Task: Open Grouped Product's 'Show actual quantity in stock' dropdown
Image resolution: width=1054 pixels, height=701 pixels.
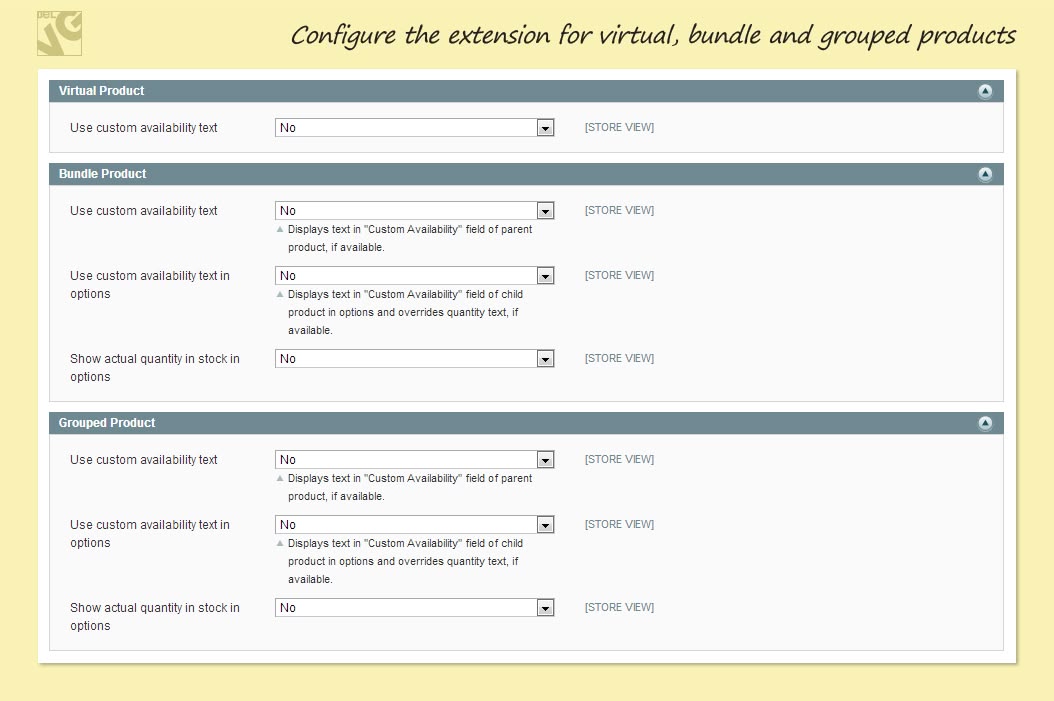Action: pos(414,608)
